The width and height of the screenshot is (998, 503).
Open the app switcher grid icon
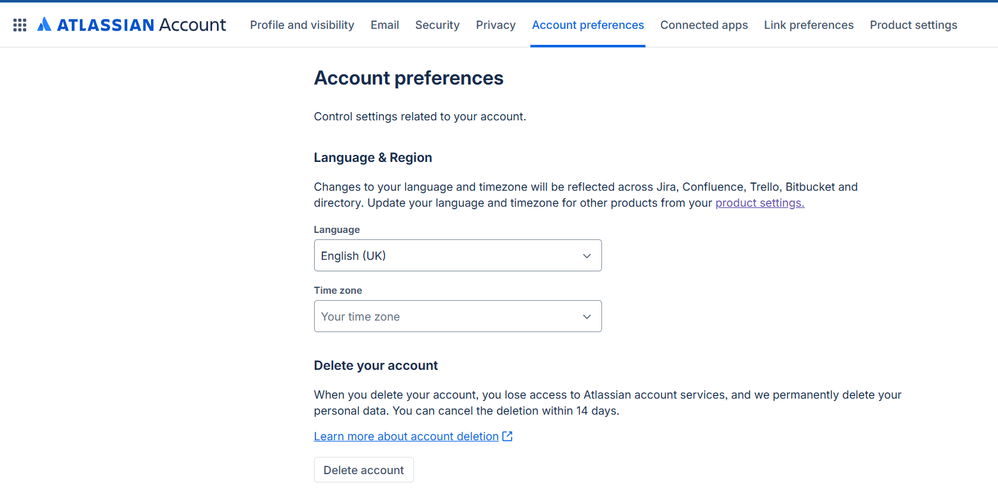20,25
